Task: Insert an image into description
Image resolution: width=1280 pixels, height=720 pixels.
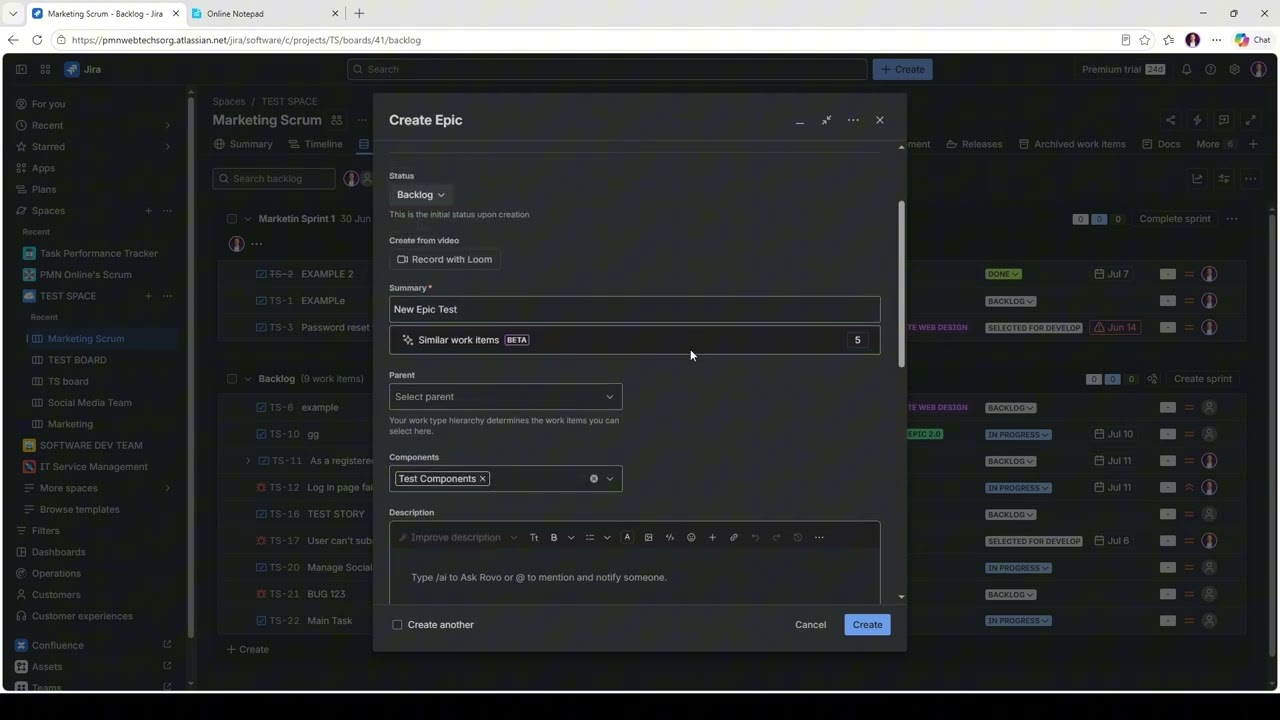Action: (649, 538)
